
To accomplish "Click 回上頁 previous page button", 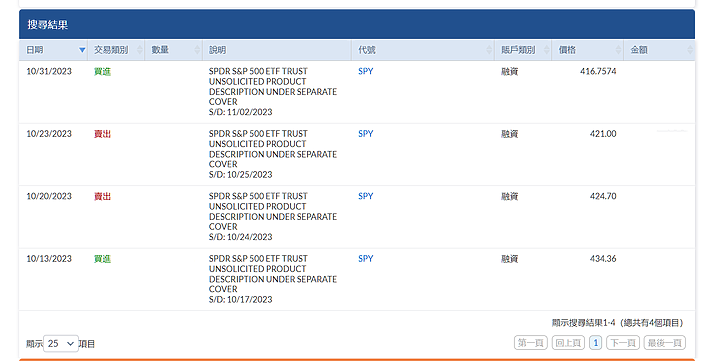I will coord(568,343).
